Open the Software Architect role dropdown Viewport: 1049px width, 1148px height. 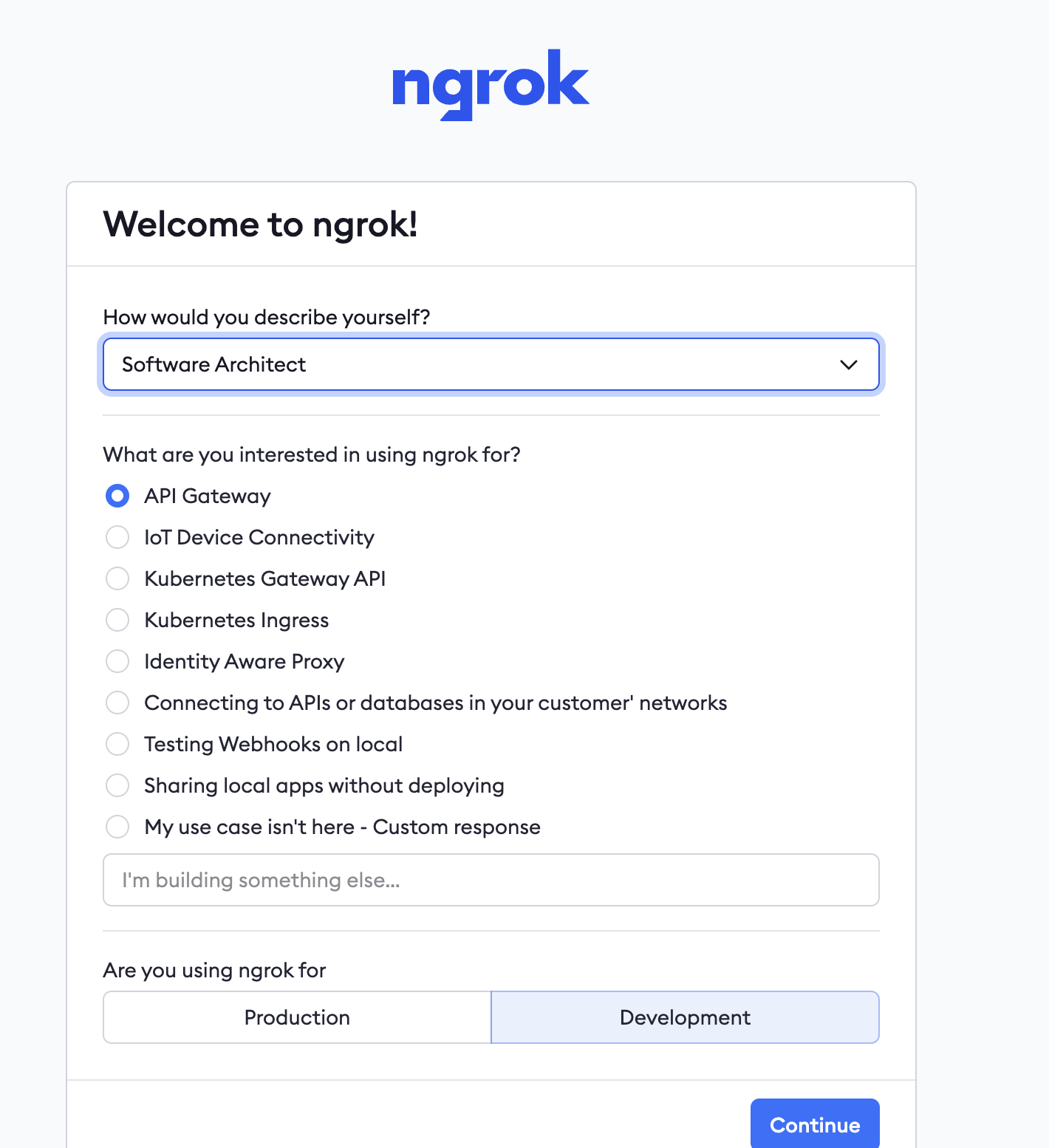(491, 364)
